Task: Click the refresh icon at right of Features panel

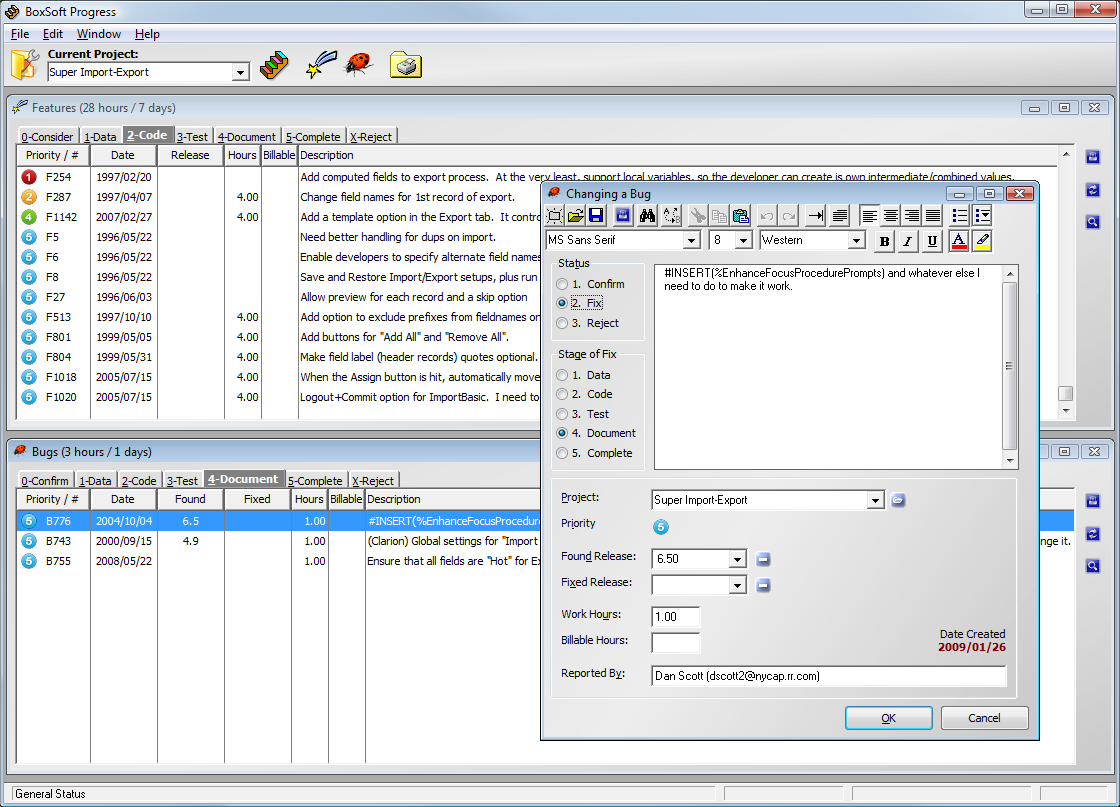Action: pos(1093,190)
